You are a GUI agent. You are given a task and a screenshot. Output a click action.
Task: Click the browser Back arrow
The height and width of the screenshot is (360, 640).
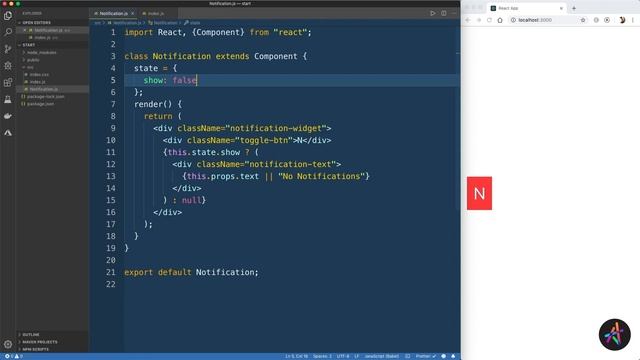[x=468, y=20]
